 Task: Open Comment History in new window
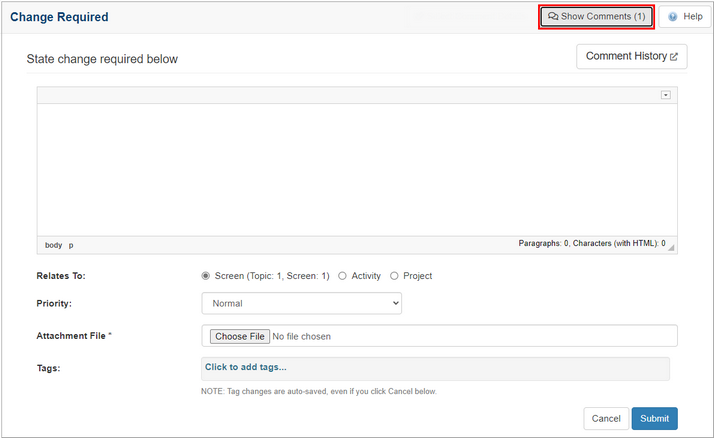point(631,57)
